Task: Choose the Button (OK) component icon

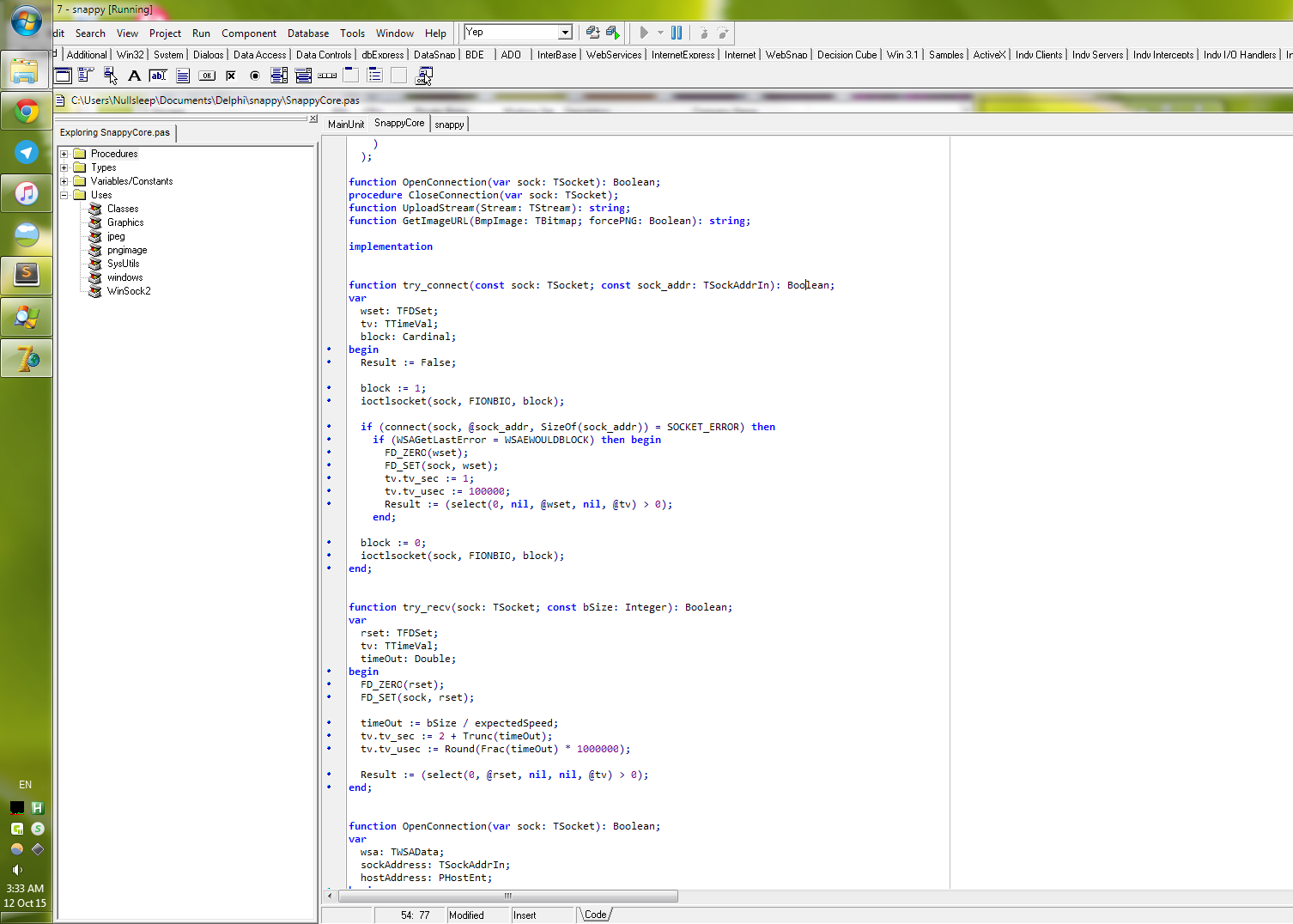Action: click(x=207, y=76)
